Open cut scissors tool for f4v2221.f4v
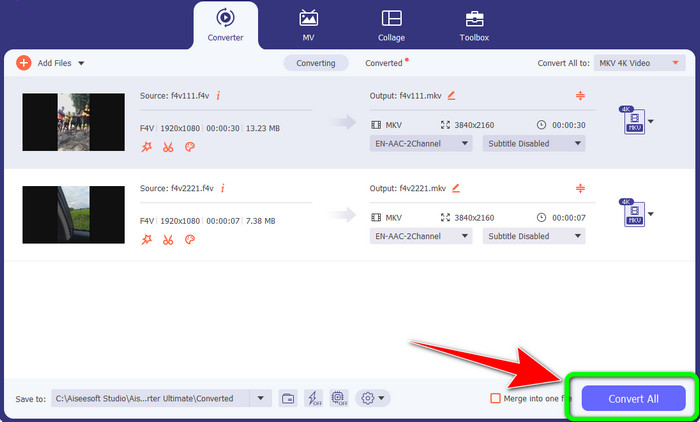Image resolution: width=700 pixels, height=422 pixels. [x=168, y=240]
